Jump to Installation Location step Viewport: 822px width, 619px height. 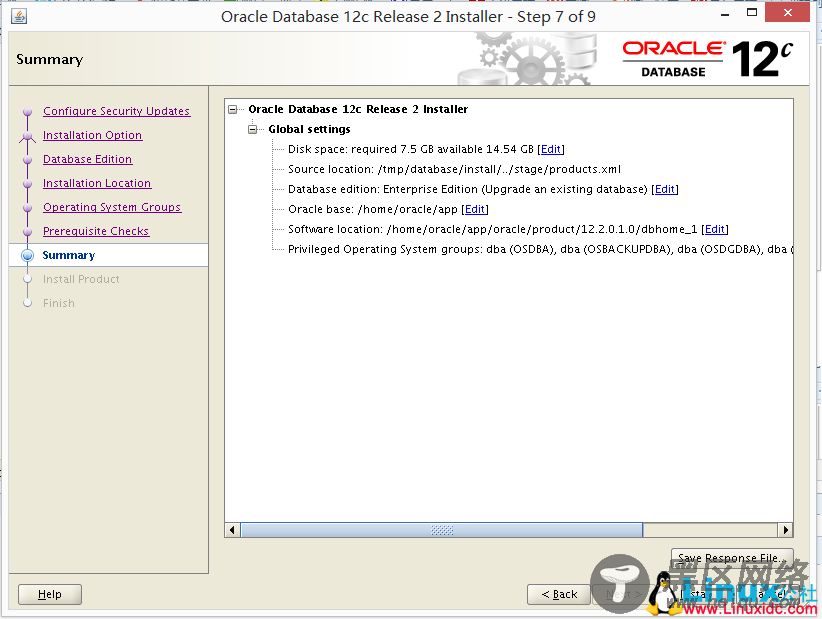(97, 183)
